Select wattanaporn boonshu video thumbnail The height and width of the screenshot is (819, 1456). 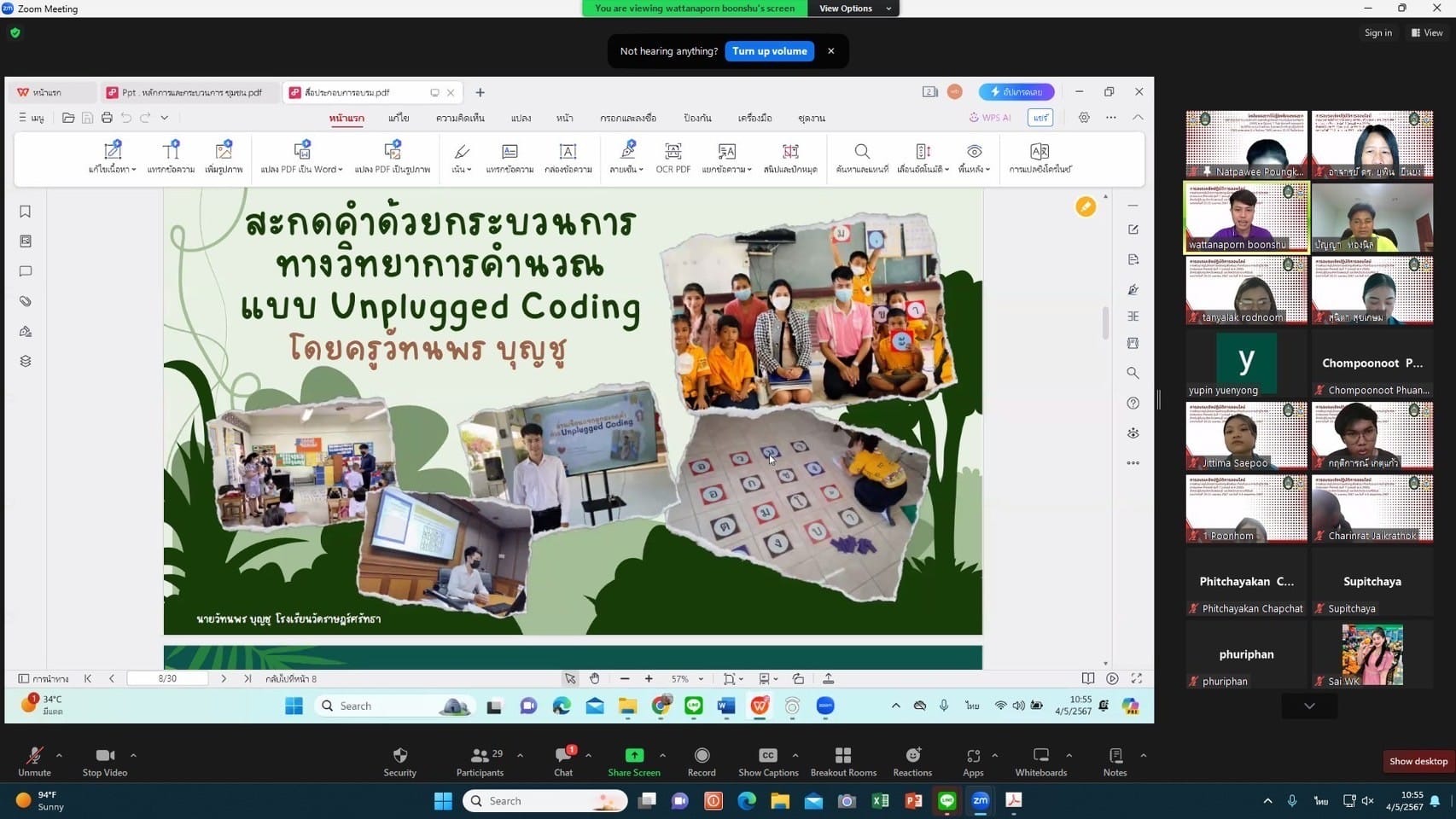(x=1246, y=218)
